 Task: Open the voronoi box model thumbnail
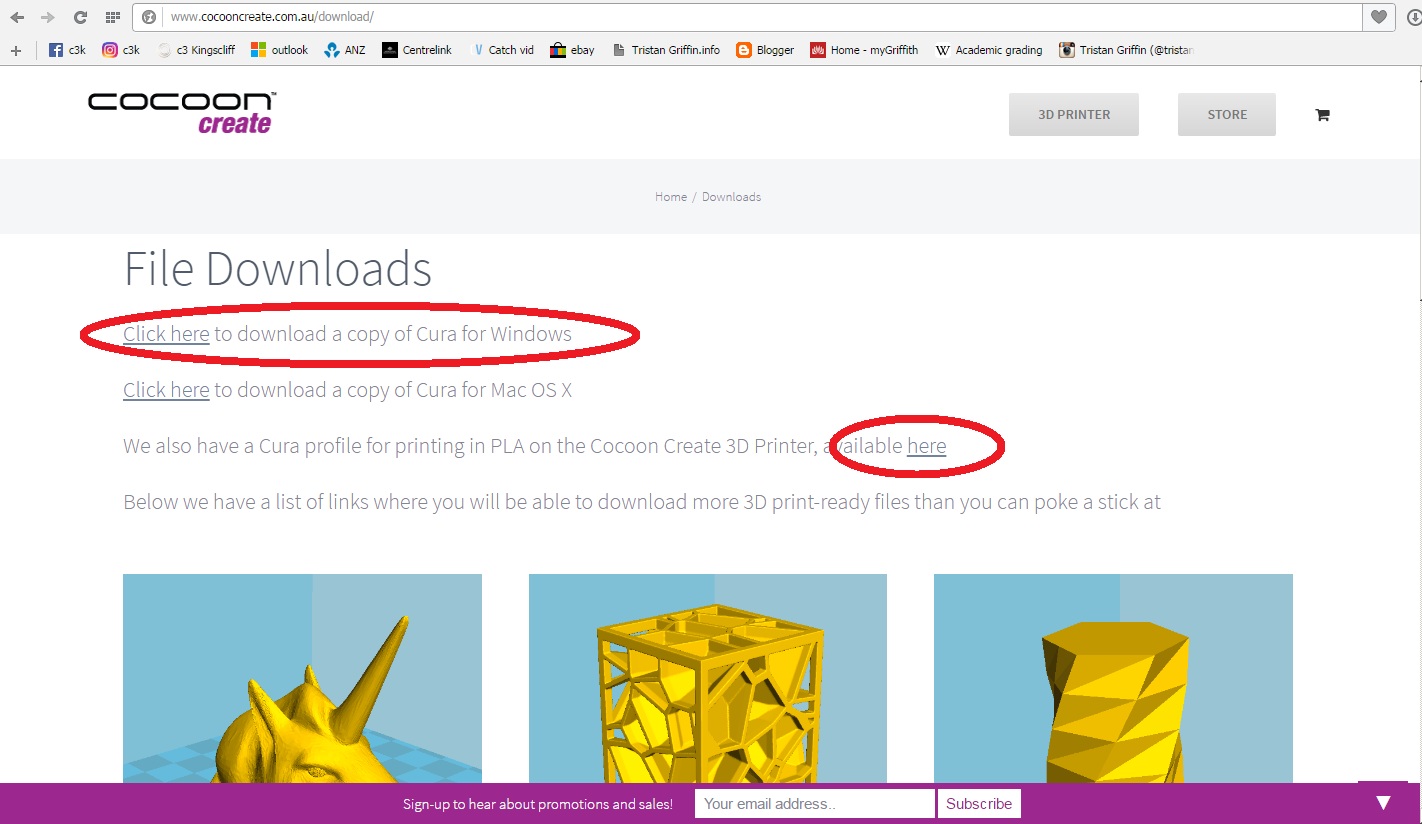click(708, 678)
